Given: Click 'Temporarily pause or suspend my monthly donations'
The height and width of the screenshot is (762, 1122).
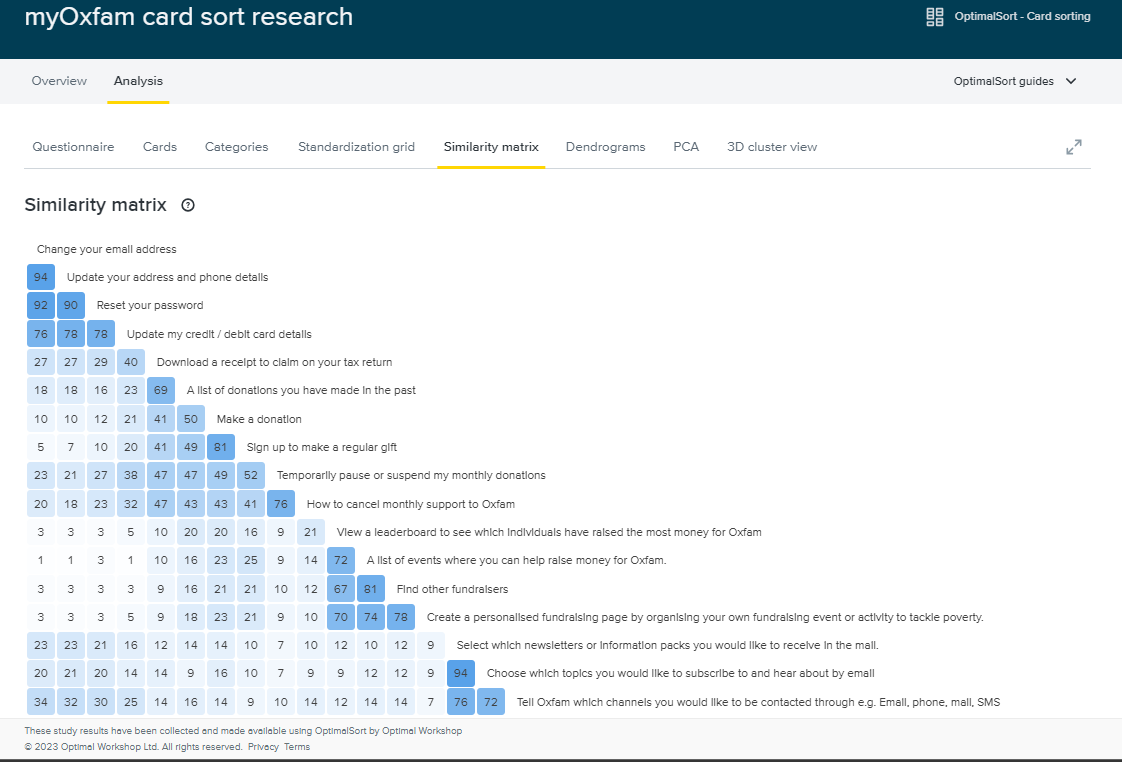Looking at the screenshot, I should click(x=411, y=476).
